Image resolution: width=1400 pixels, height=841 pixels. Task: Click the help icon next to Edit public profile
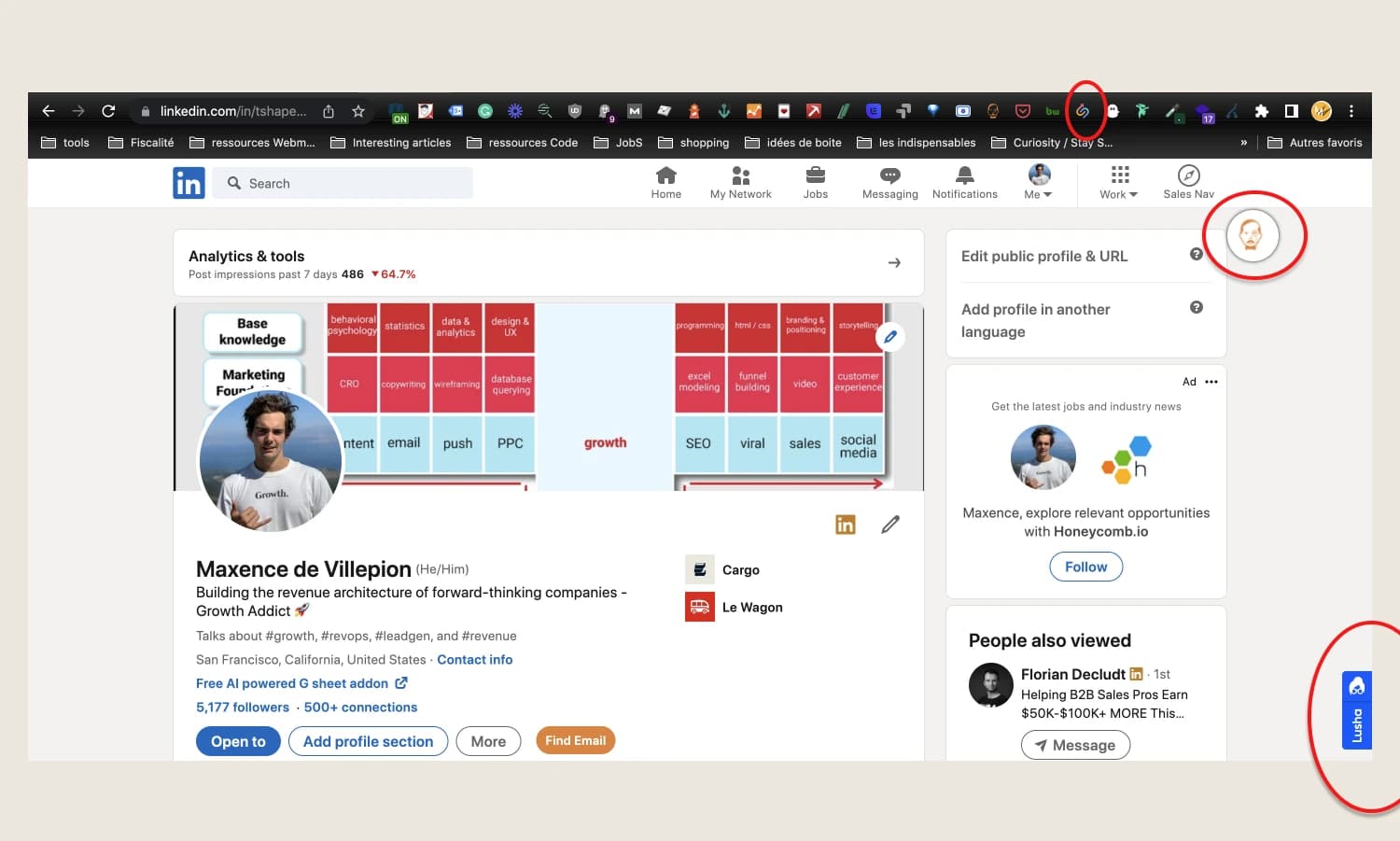(1197, 253)
